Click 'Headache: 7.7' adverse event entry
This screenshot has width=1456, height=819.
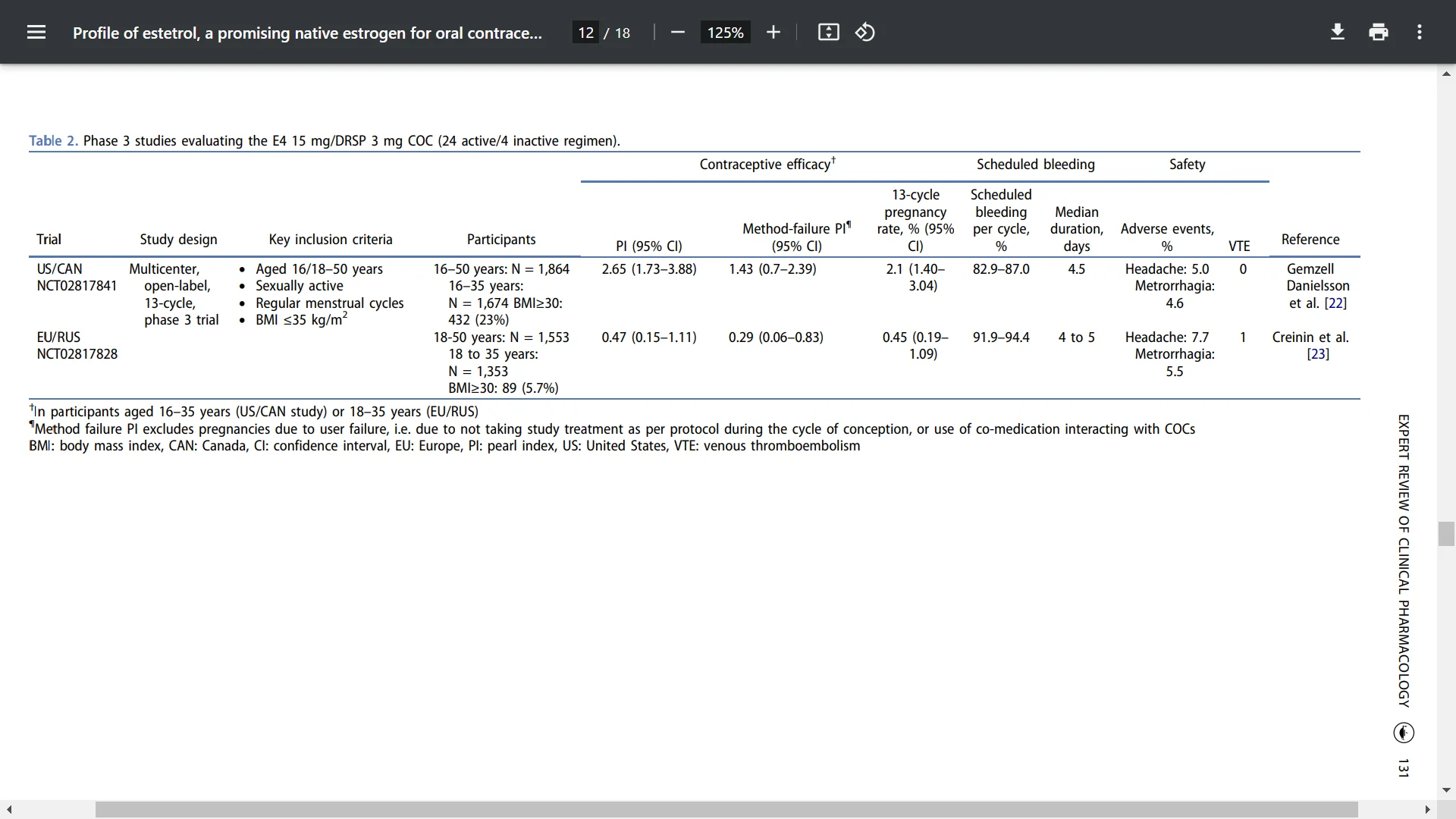pyautogui.click(x=1167, y=337)
